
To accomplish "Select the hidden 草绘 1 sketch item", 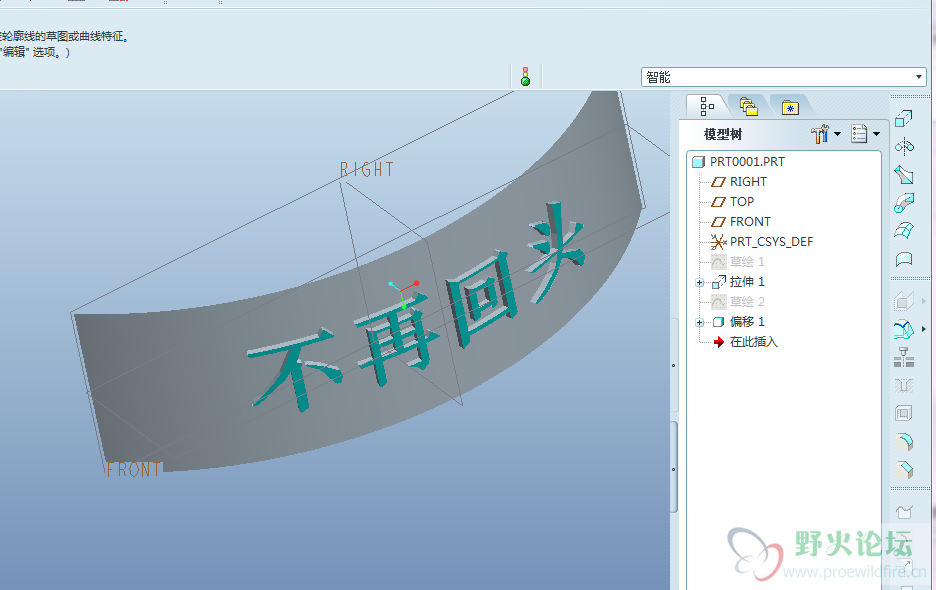I will (747, 262).
